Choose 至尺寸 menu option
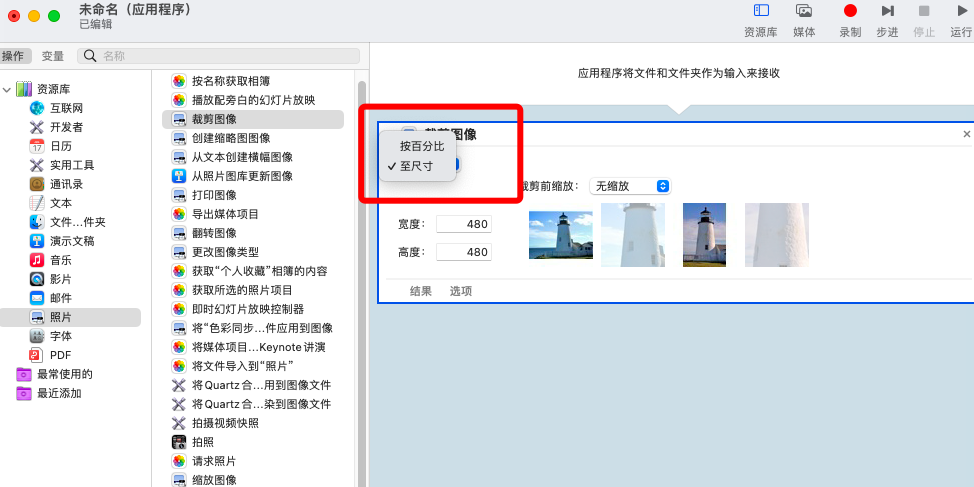The image size is (974, 487). coord(417,166)
